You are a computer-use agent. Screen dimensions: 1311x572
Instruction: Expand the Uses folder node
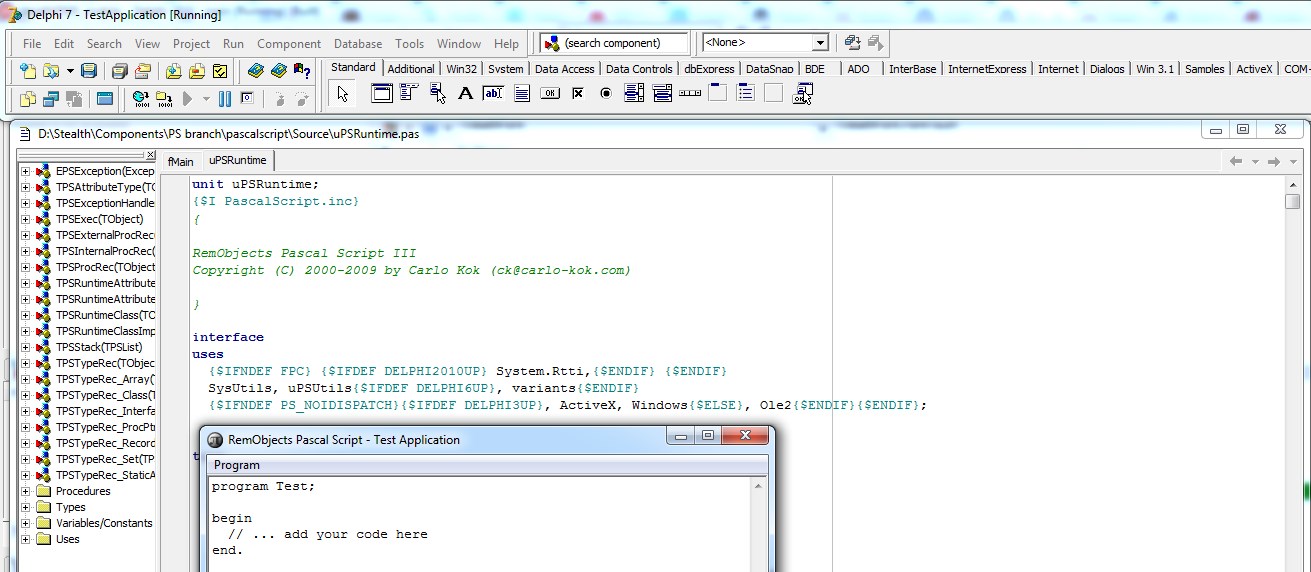point(26,539)
